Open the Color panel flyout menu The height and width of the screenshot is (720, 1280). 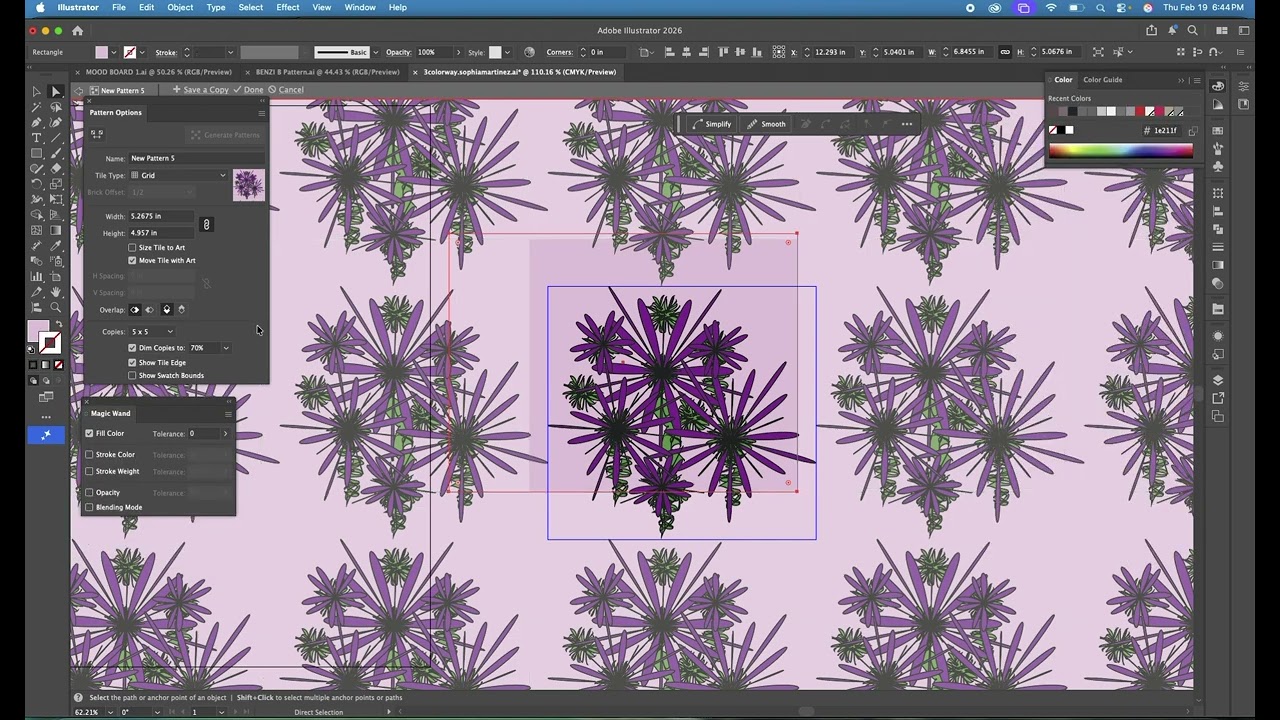[1196, 80]
